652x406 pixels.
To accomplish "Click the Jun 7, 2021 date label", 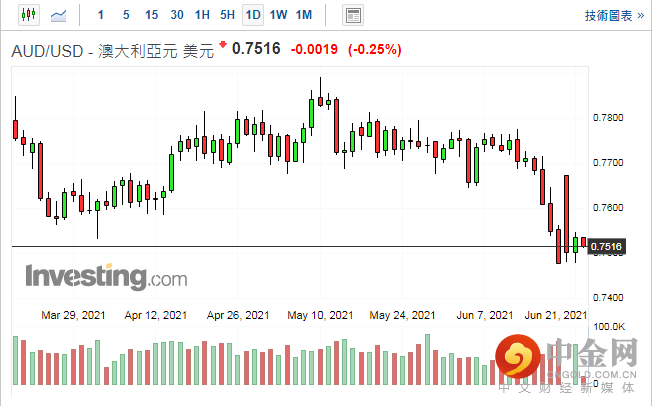I will 484,315.
